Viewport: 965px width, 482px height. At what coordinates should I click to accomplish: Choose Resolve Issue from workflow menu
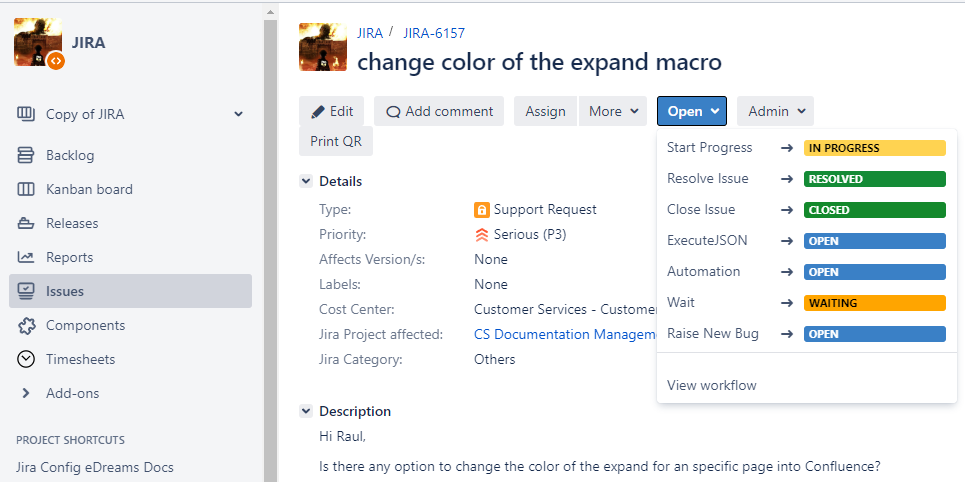tap(708, 179)
